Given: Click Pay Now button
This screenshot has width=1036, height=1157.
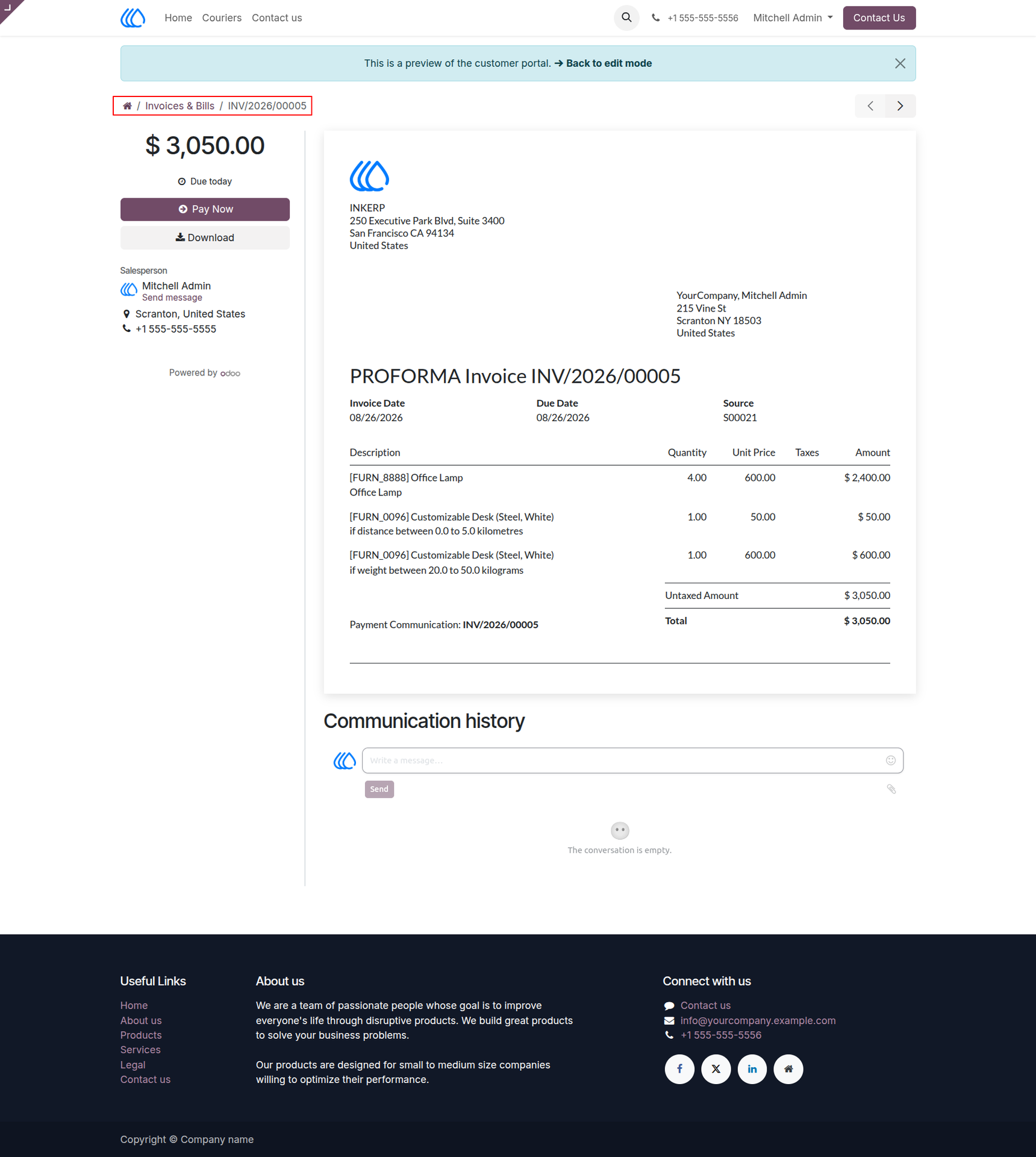Looking at the screenshot, I should pos(205,209).
